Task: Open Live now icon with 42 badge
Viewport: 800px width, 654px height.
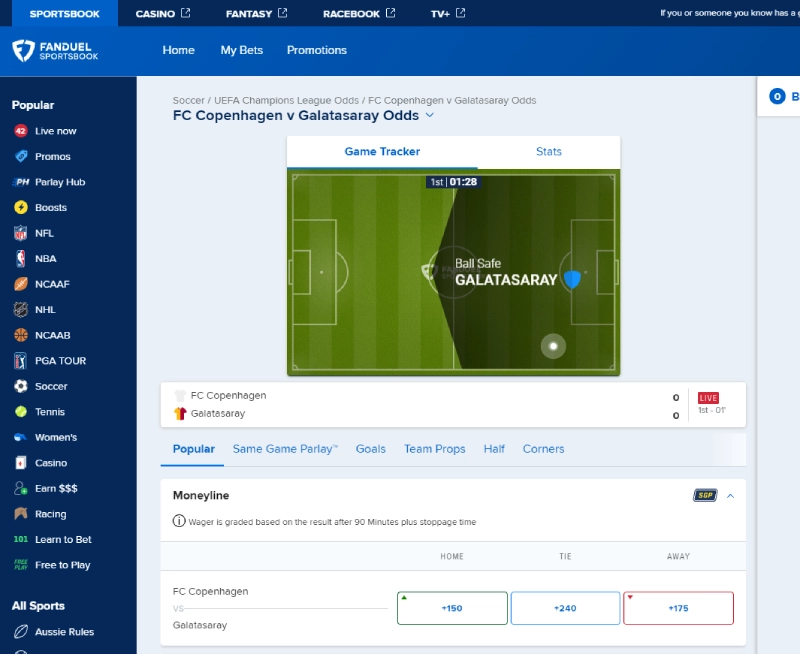Action: coord(20,131)
